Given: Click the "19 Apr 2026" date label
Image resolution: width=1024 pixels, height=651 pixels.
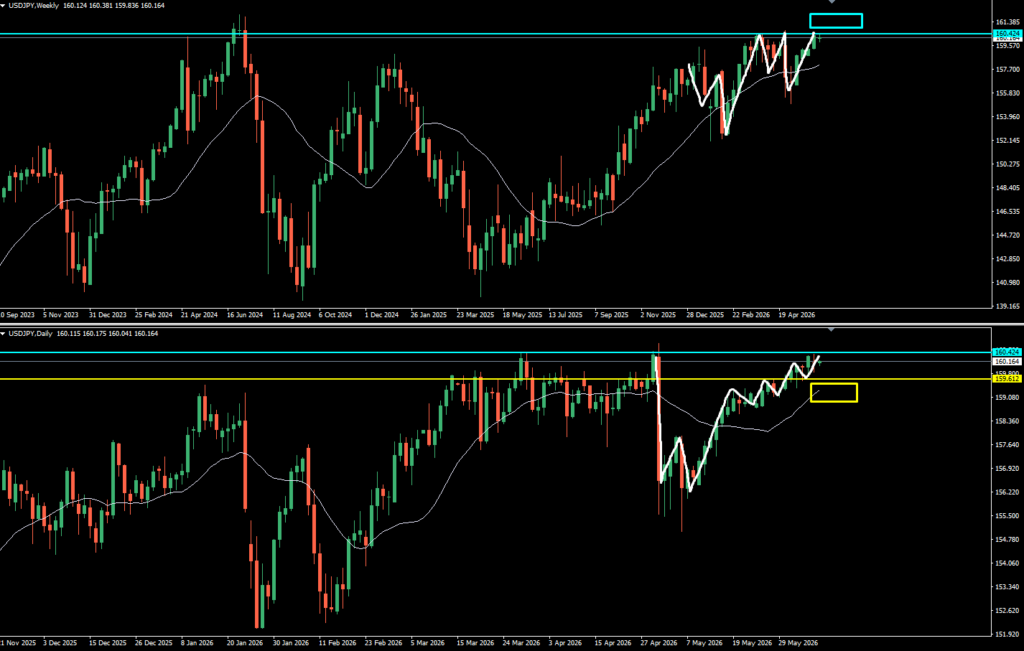Looking at the screenshot, I should (x=797, y=315).
